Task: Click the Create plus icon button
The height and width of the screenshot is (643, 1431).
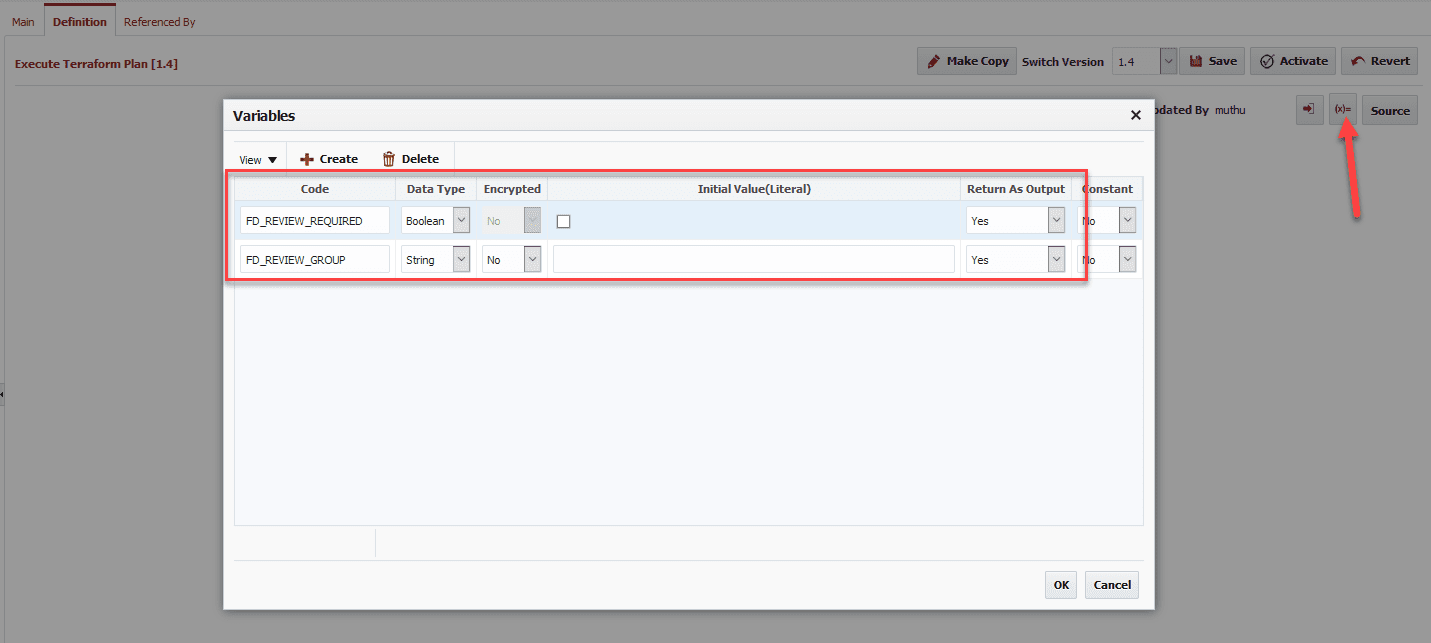Action: [x=329, y=159]
